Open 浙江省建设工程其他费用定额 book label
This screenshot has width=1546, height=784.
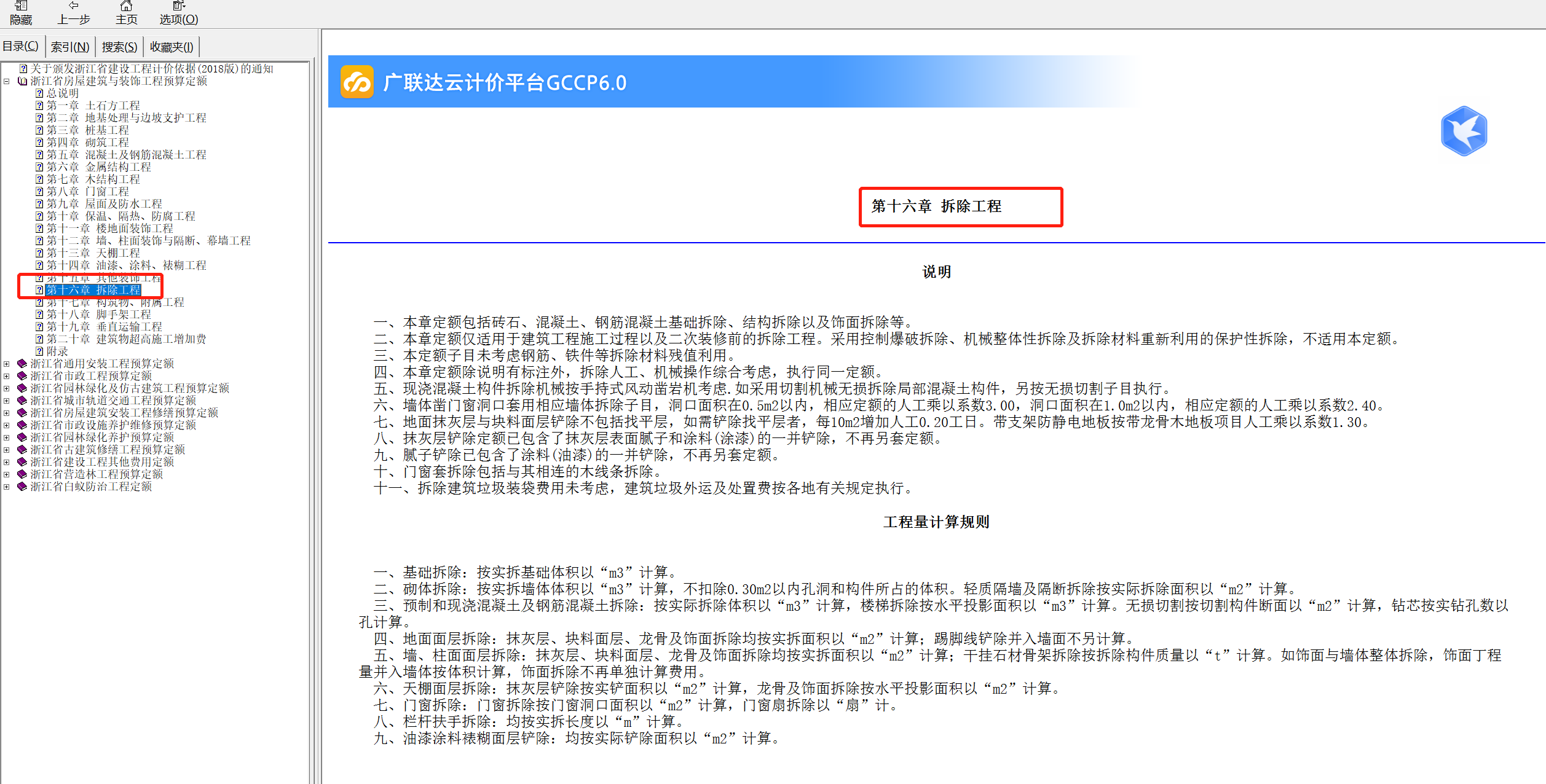(x=102, y=462)
